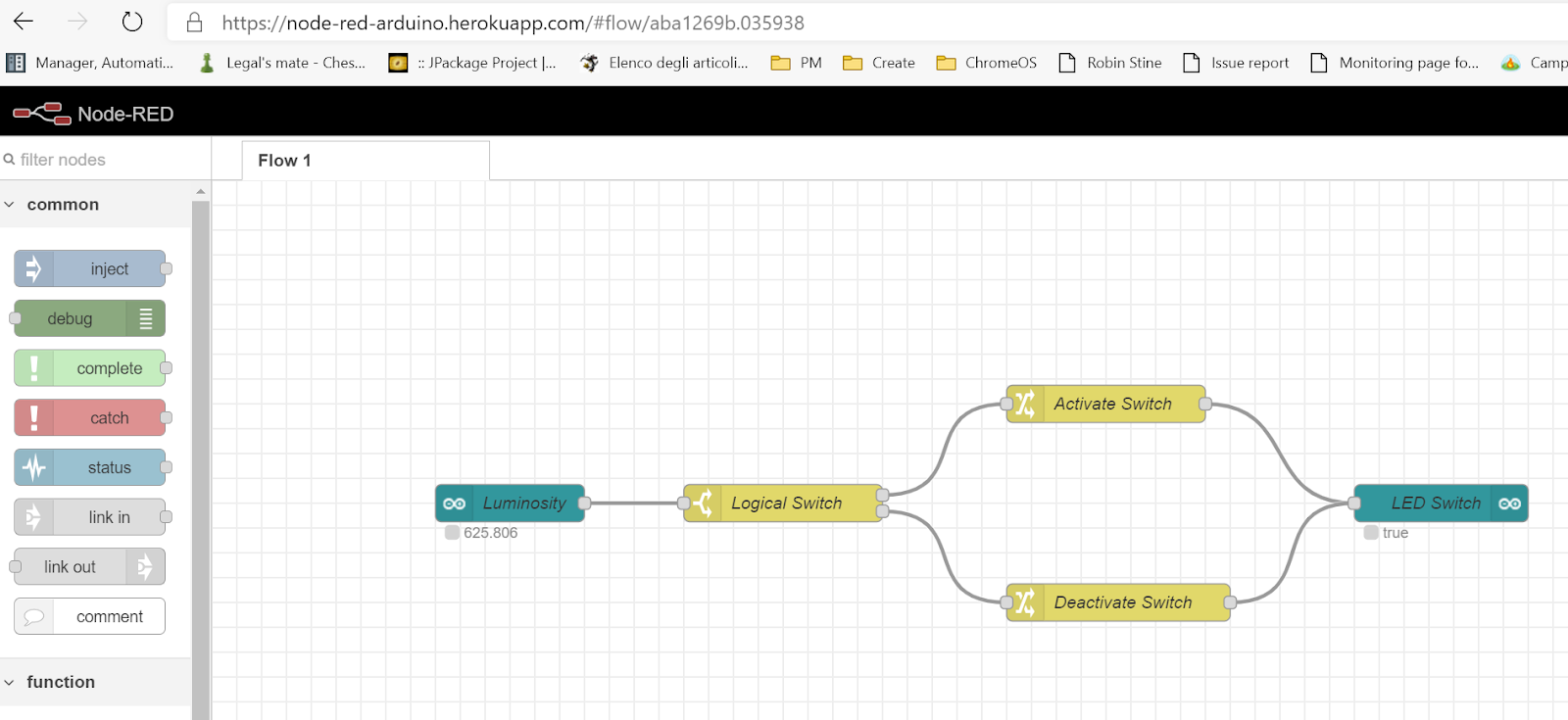
Task: Click the status node pulse icon
Action: click(33, 467)
